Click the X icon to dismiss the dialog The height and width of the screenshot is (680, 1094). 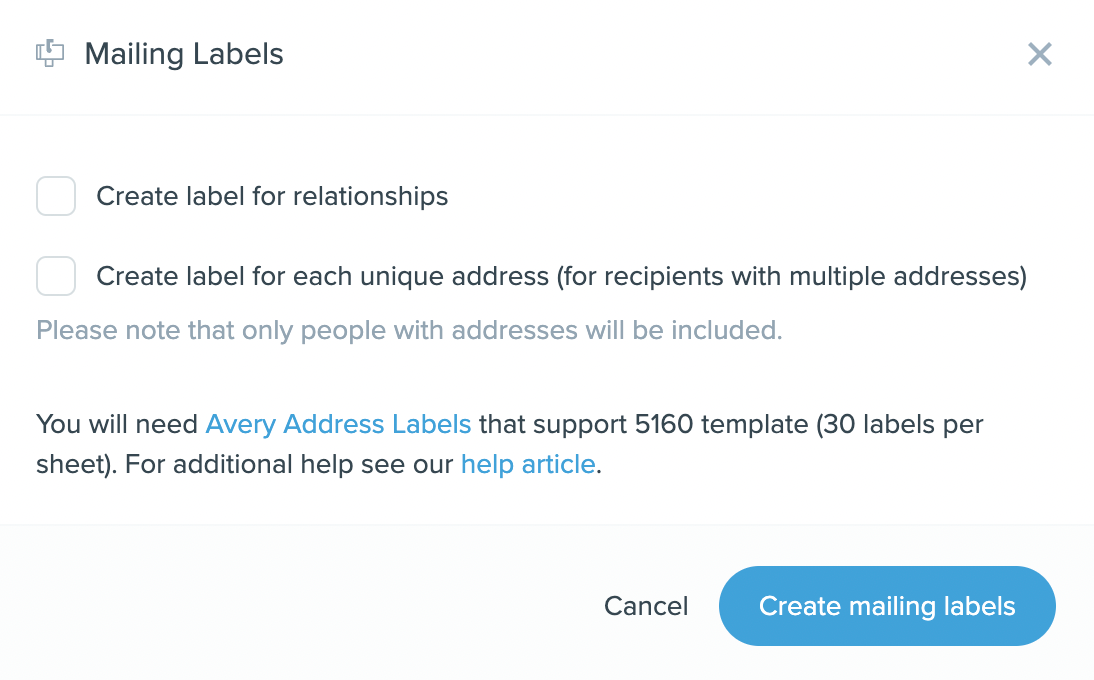[1039, 55]
